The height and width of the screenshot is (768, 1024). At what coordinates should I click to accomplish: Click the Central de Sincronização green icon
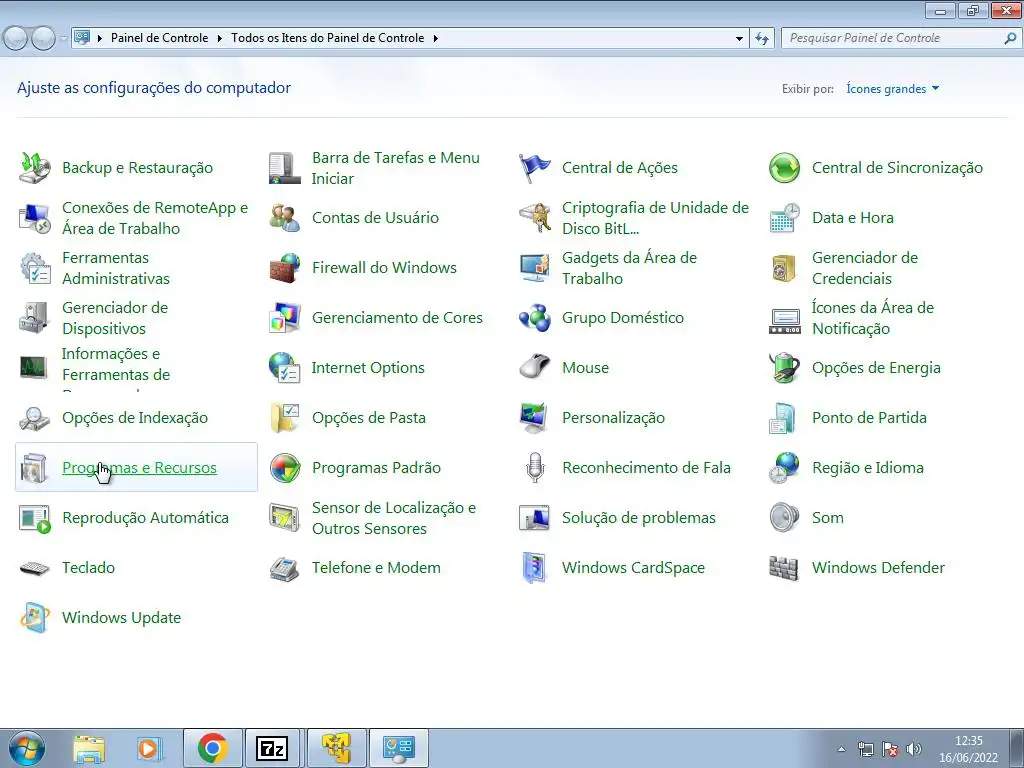pyautogui.click(x=784, y=168)
